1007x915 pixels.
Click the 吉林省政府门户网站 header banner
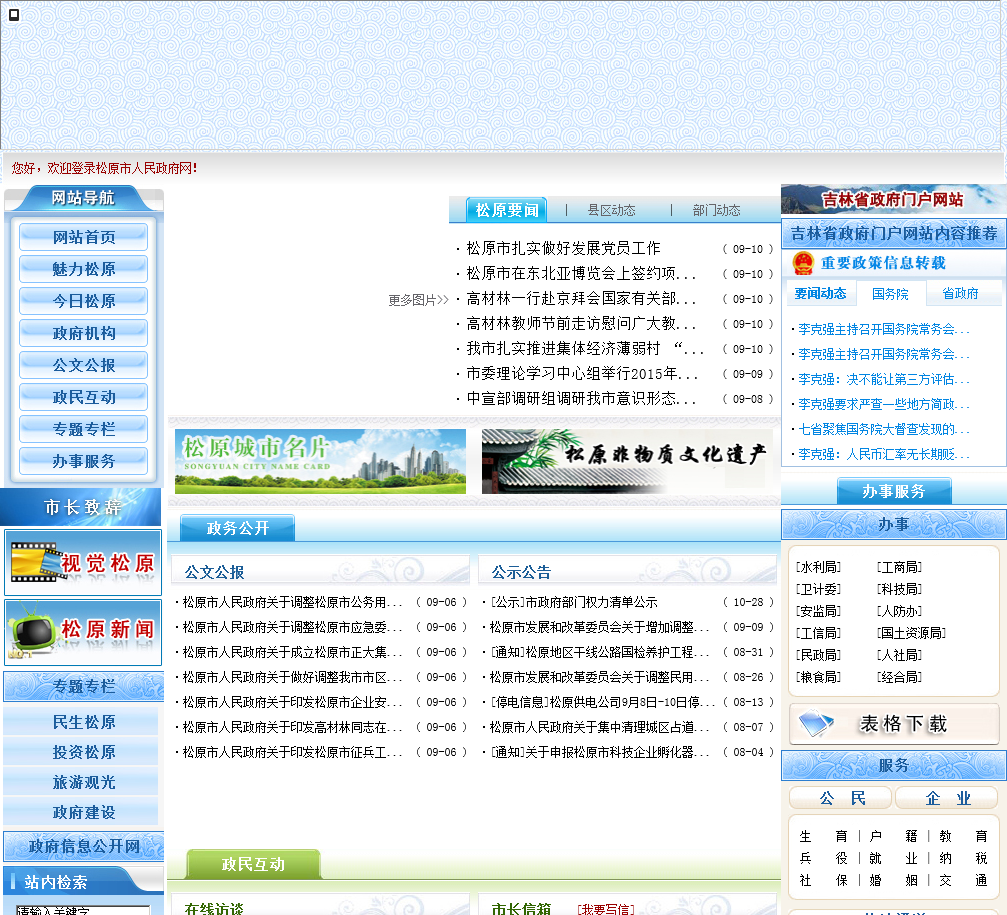893,199
